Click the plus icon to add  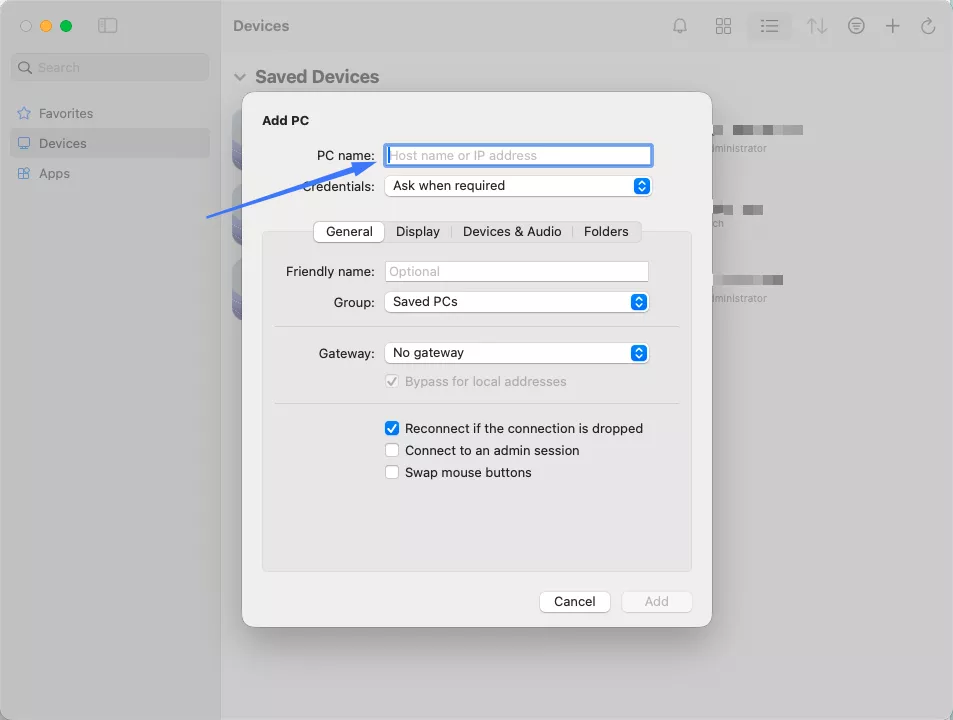(893, 26)
